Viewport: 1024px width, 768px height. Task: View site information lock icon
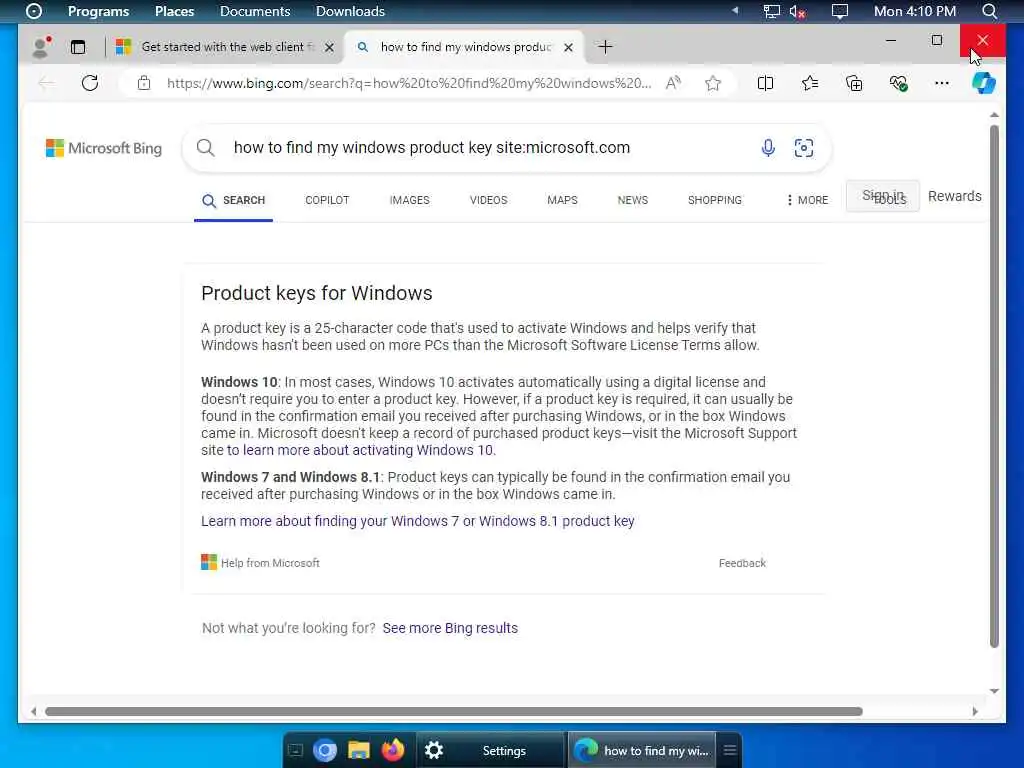click(x=144, y=83)
